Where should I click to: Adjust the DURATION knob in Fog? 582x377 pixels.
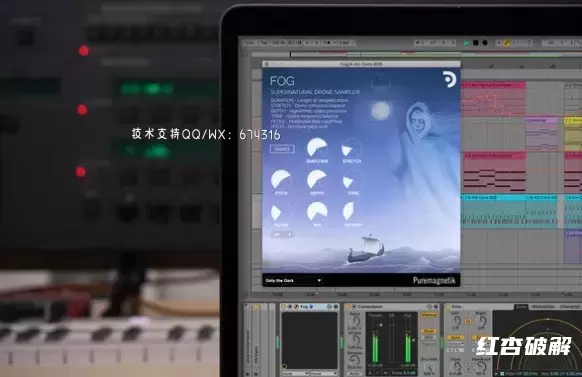click(317, 148)
